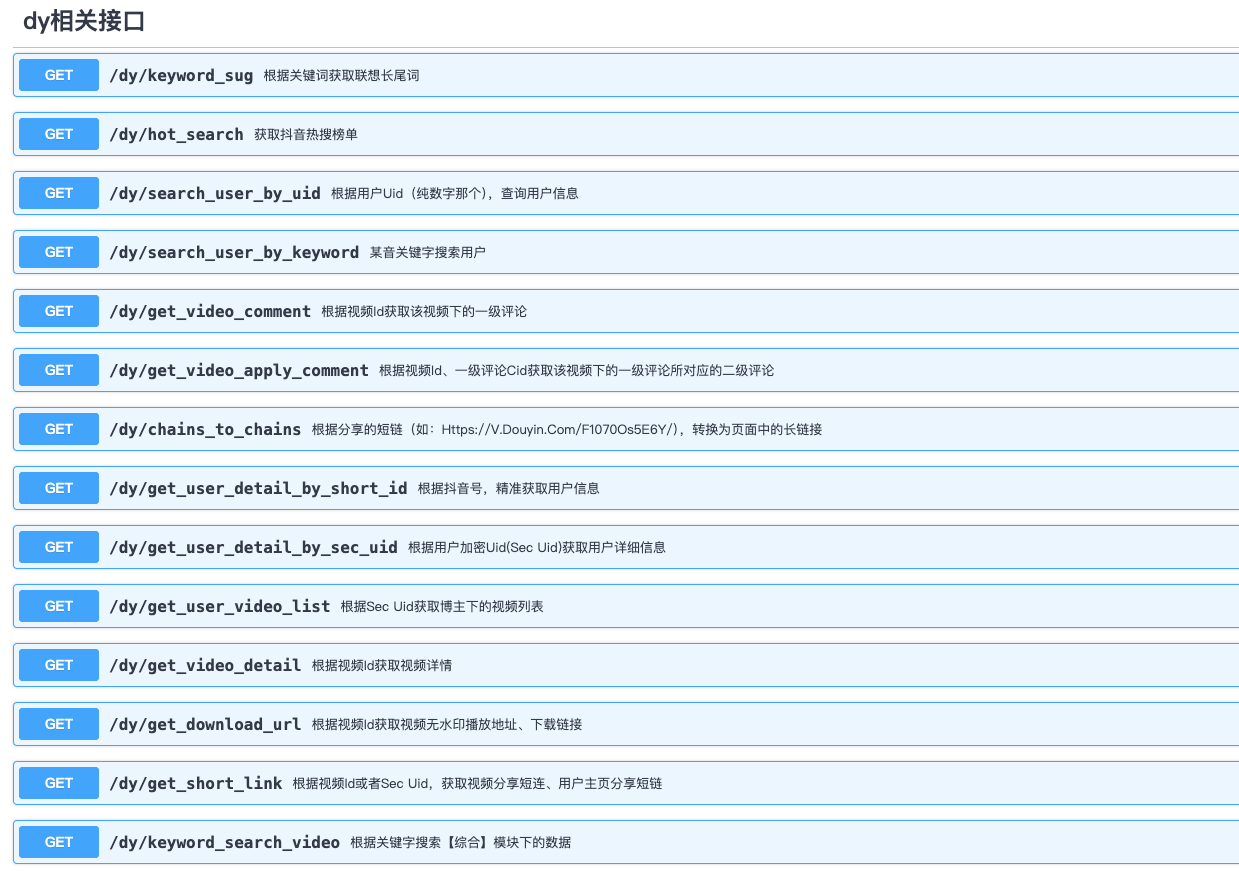Open the /dy/get_user_video_list path link
This screenshot has height=885, width=1239.
219,606
